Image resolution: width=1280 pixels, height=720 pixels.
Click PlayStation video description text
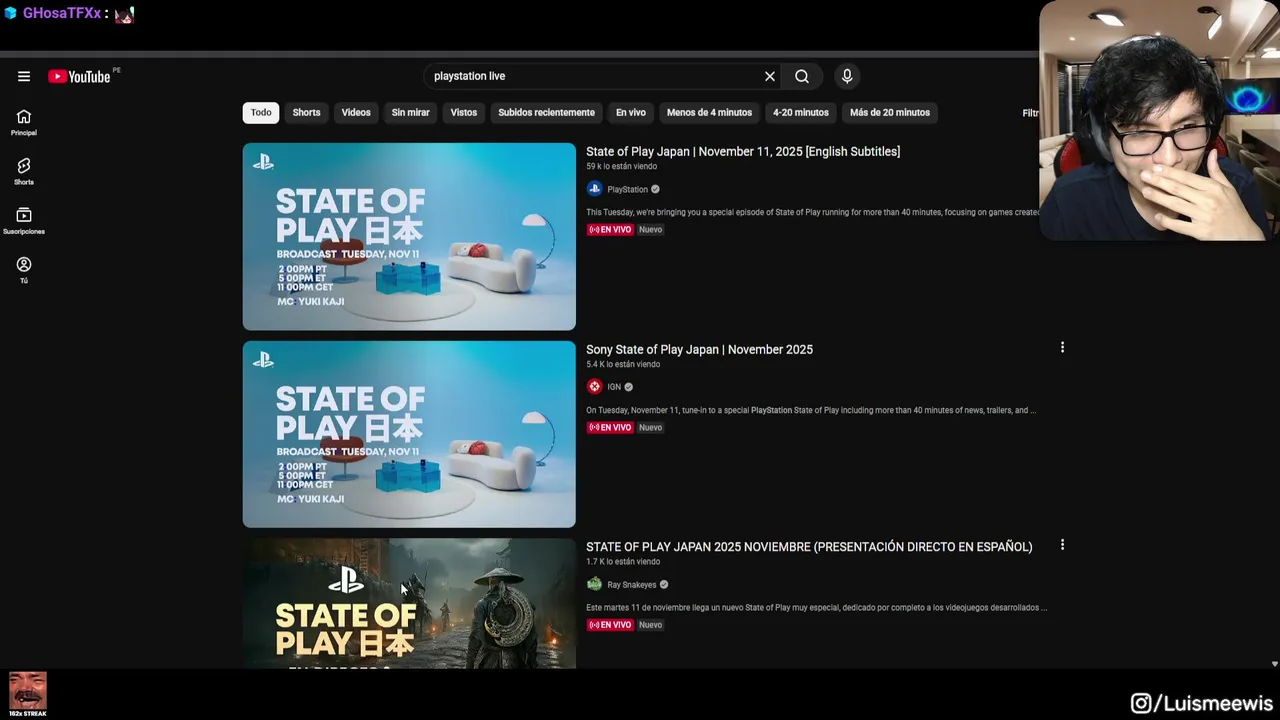(813, 212)
